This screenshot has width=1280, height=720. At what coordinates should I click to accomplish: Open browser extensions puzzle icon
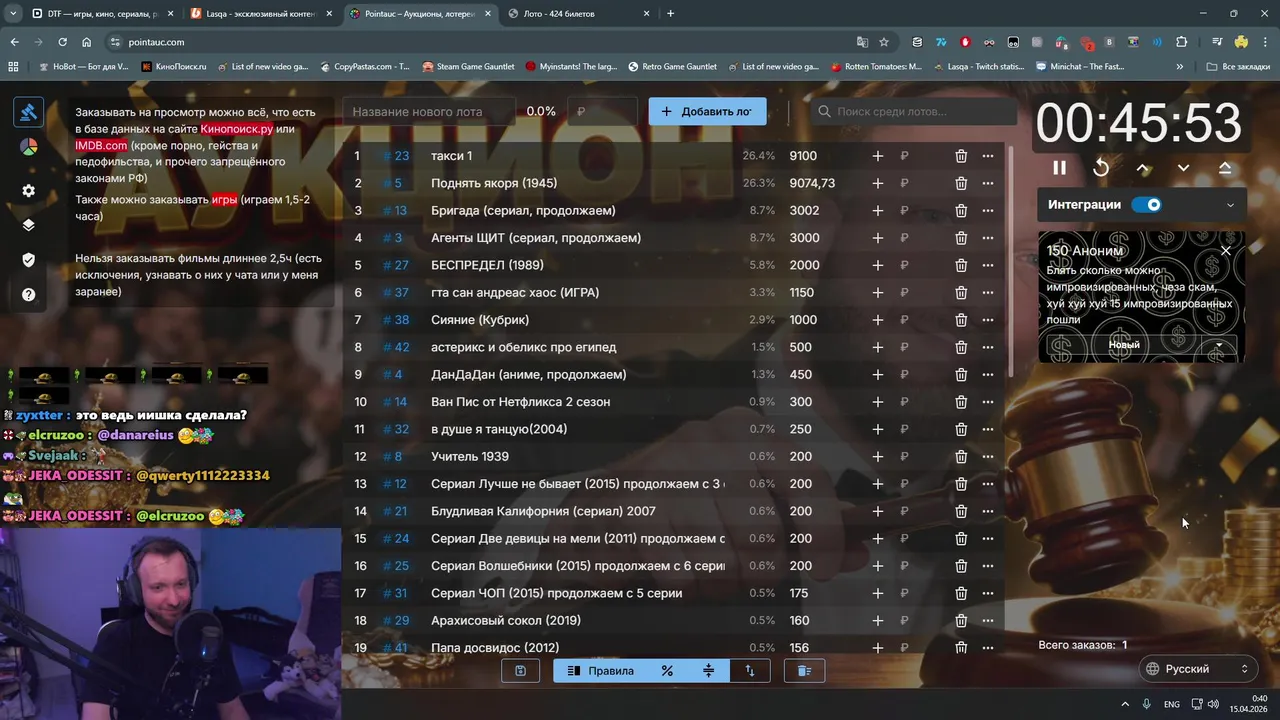(x=1182, y=42)
